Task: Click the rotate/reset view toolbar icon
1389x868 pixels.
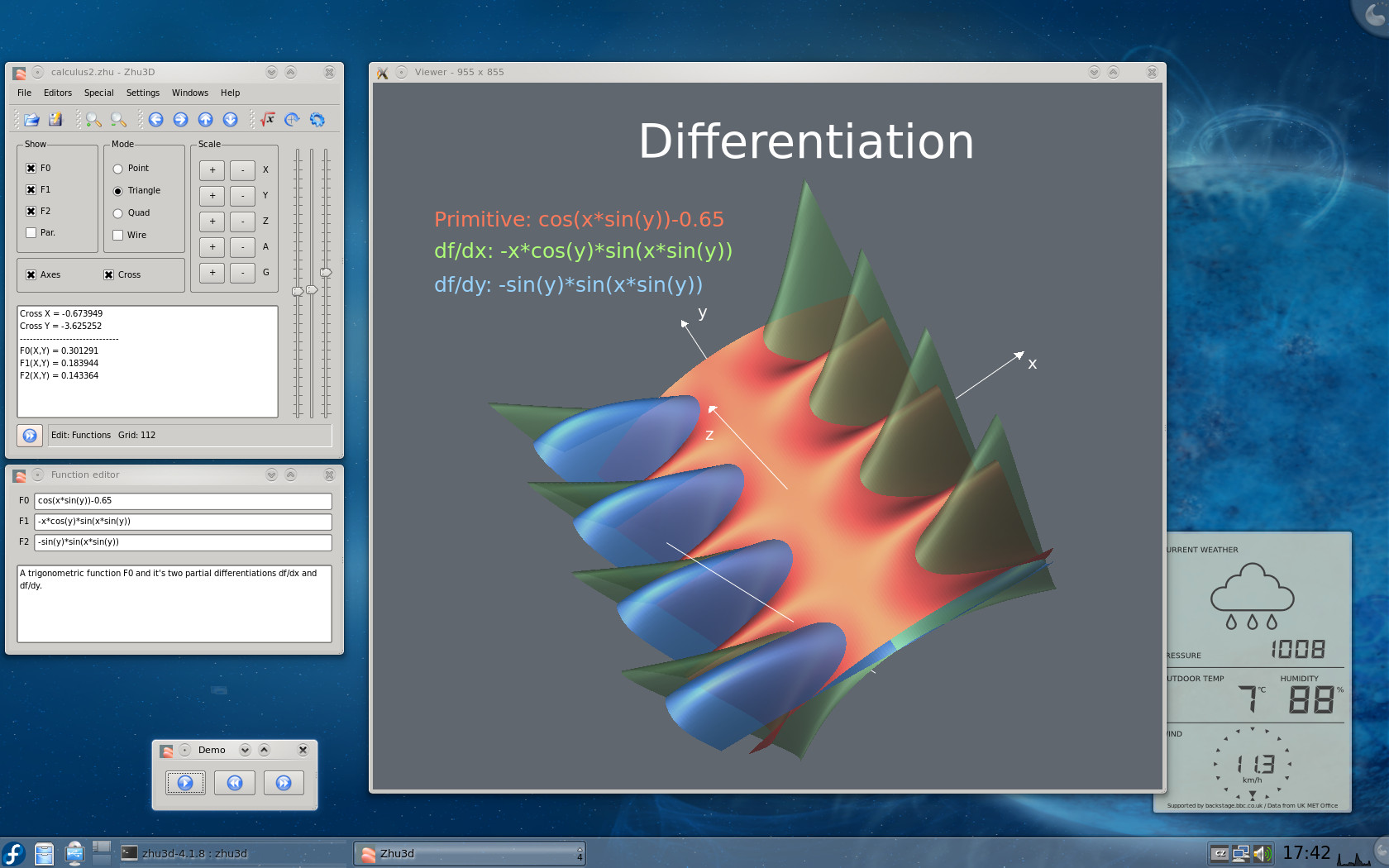Action: pyautogui.click(x=292, y=120)
